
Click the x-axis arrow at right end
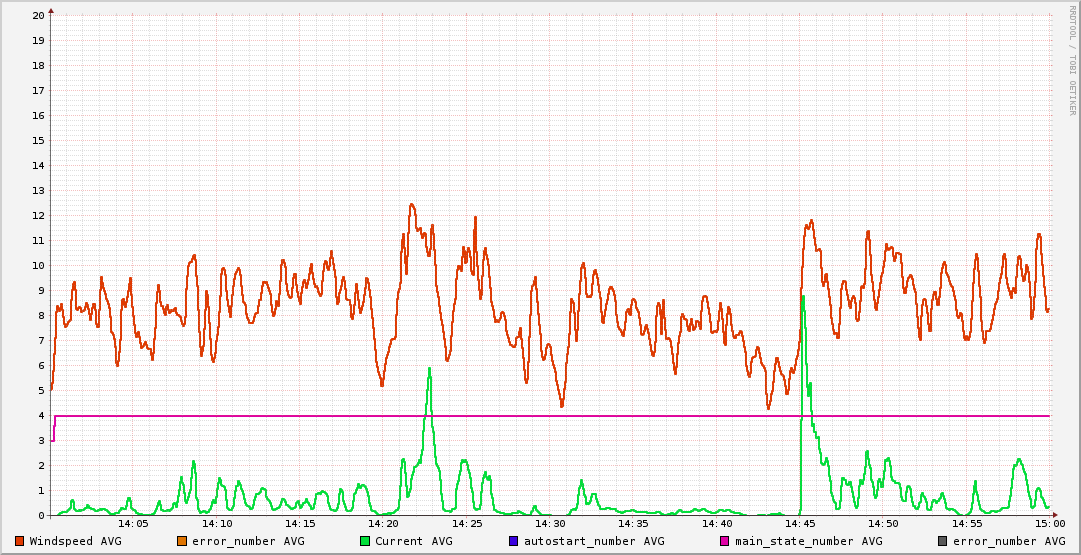[1054, 515]
